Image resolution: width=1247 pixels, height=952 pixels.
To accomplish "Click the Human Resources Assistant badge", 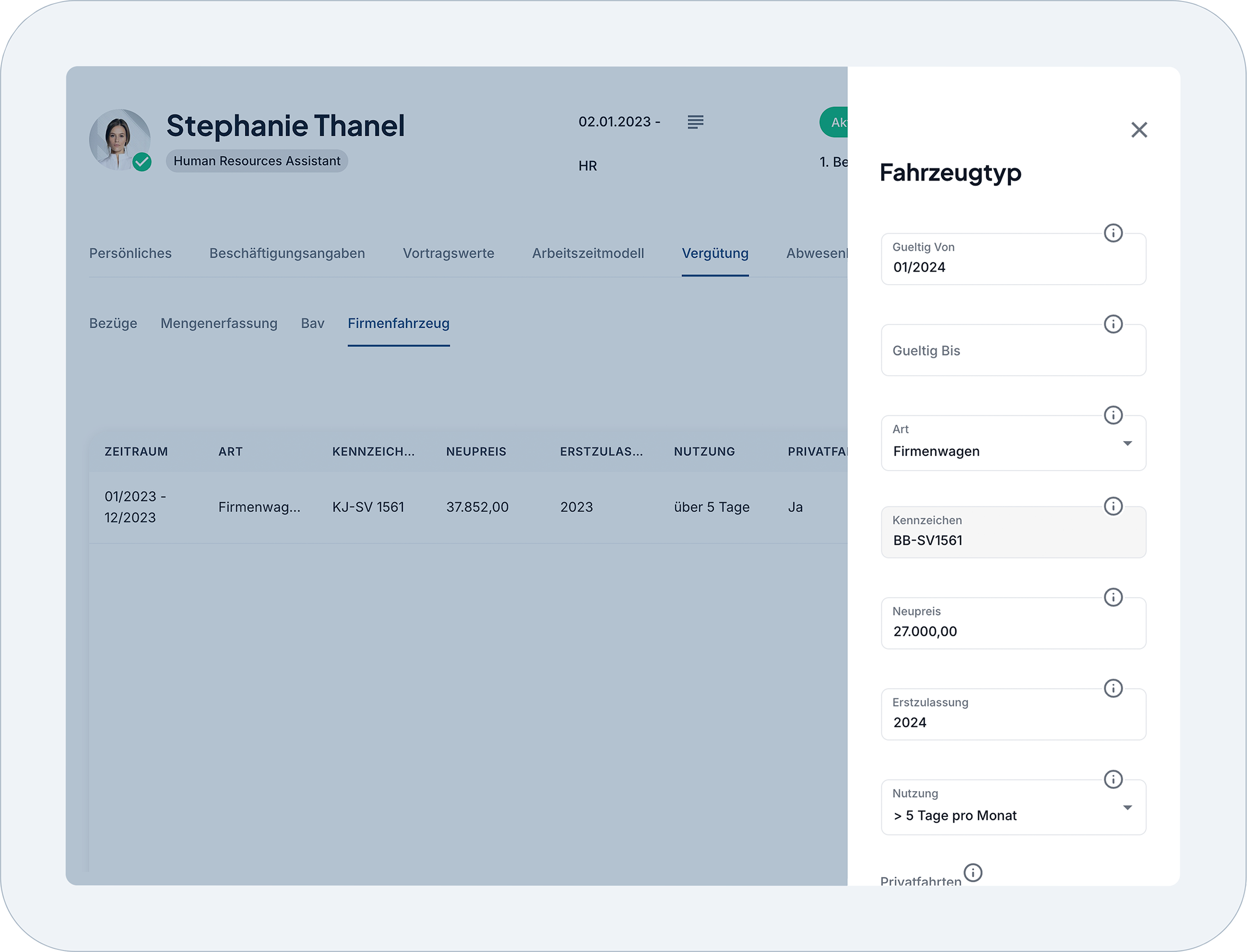I will [257, 161].
